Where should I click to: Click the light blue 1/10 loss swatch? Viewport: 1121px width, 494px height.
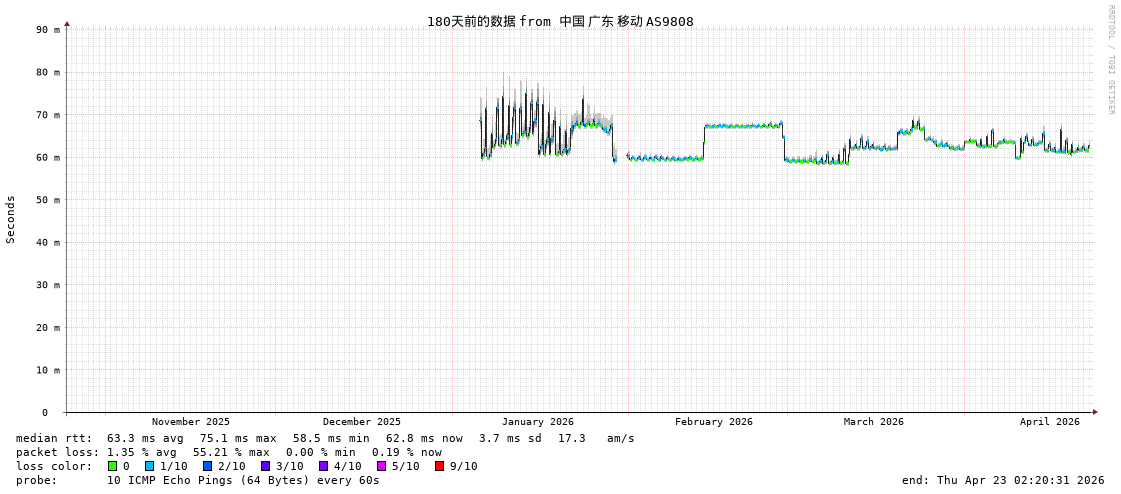[x=150, y=466]
